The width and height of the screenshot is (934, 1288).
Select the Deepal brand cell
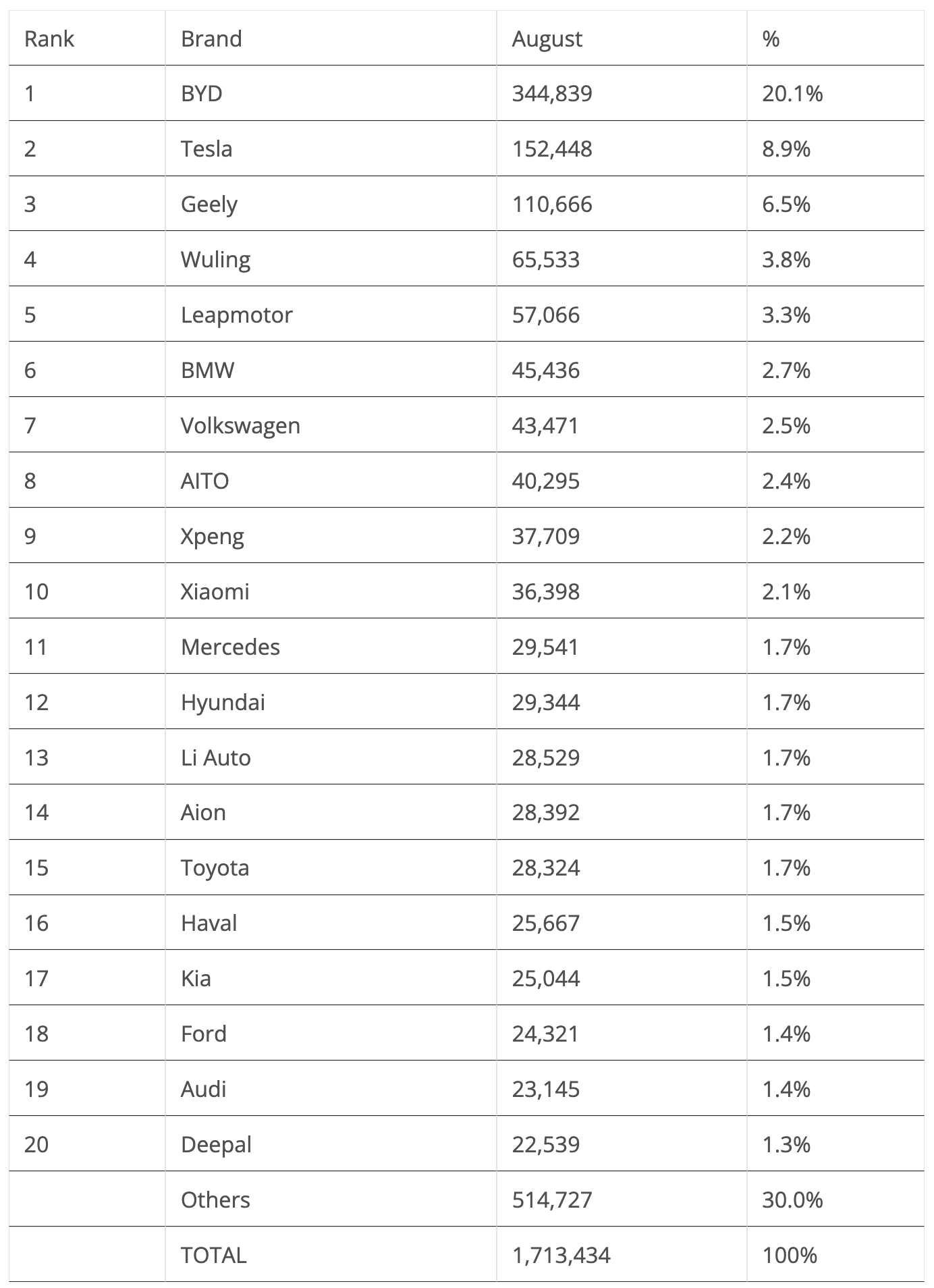coord(216,1144)
